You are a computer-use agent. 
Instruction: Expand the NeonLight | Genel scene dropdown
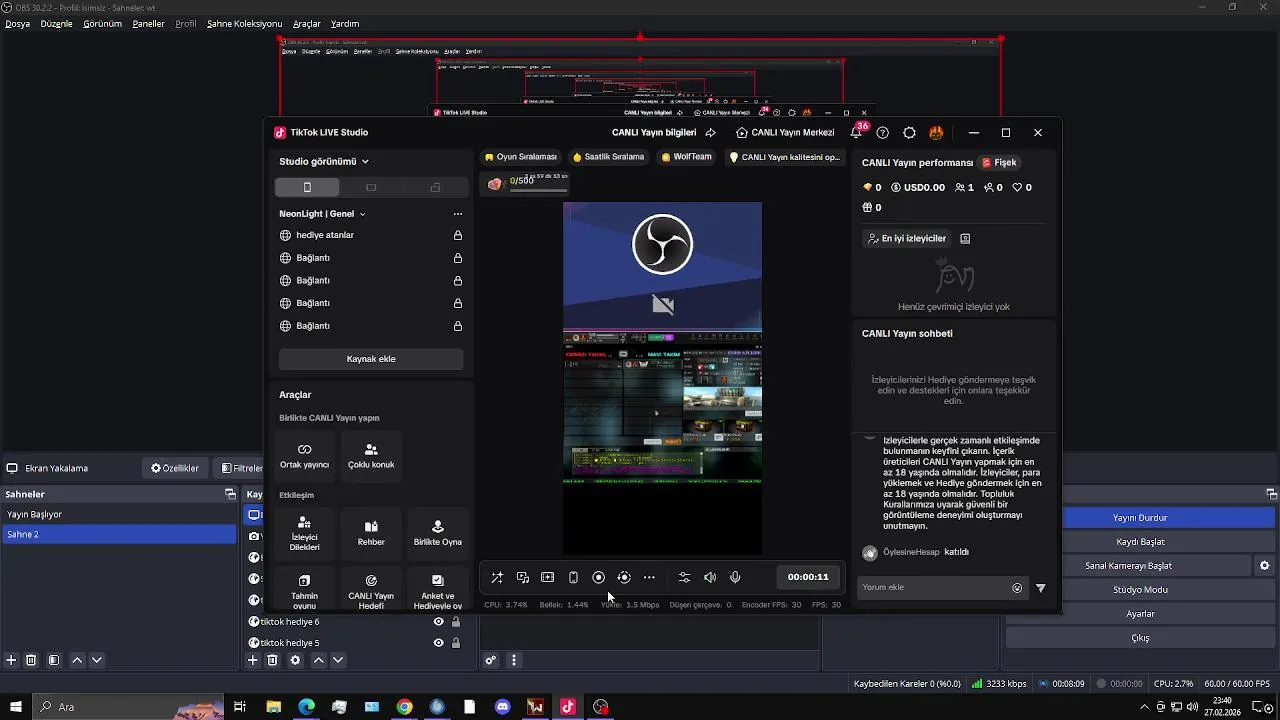322,214
